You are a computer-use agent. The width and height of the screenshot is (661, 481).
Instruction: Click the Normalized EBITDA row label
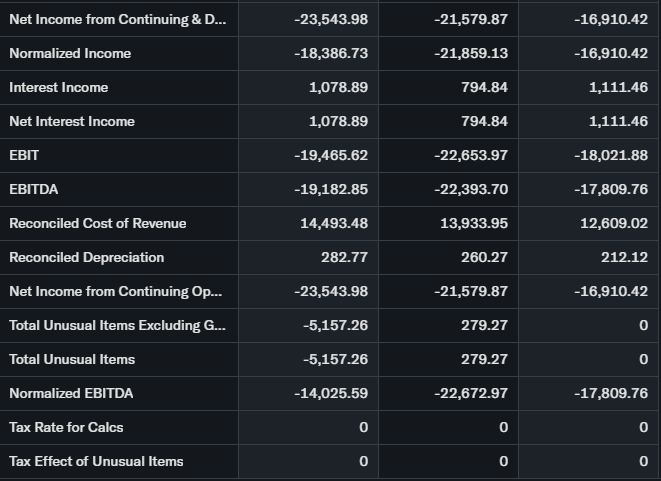click(71, 393)
